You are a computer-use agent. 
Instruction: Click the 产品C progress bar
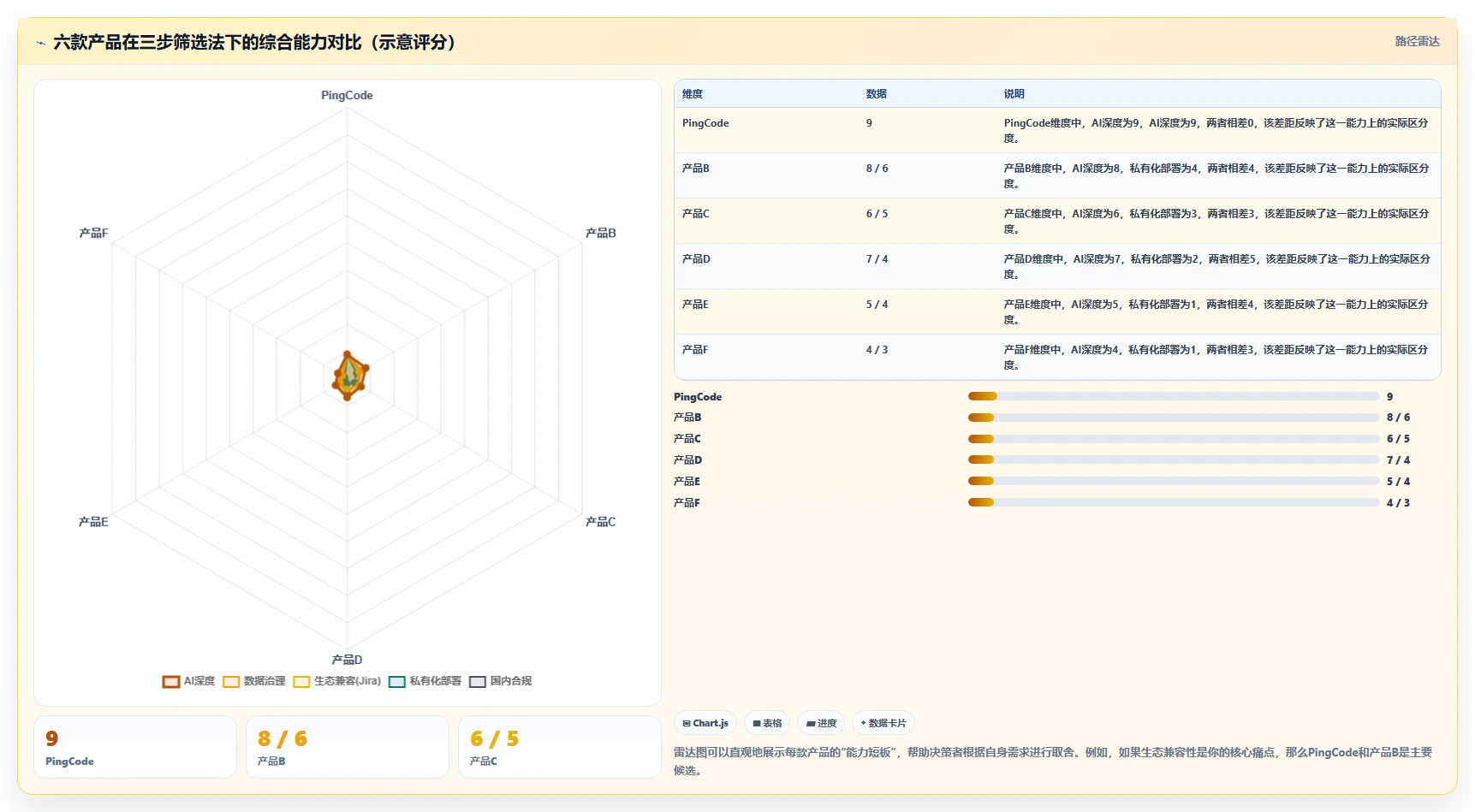coord(1174,439)
